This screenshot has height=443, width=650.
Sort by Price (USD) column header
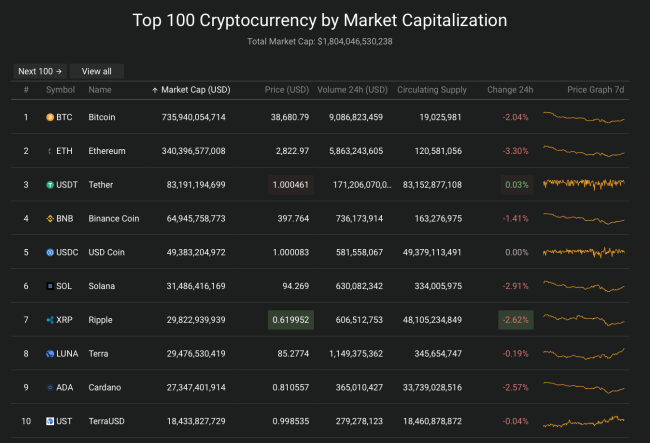287,90
